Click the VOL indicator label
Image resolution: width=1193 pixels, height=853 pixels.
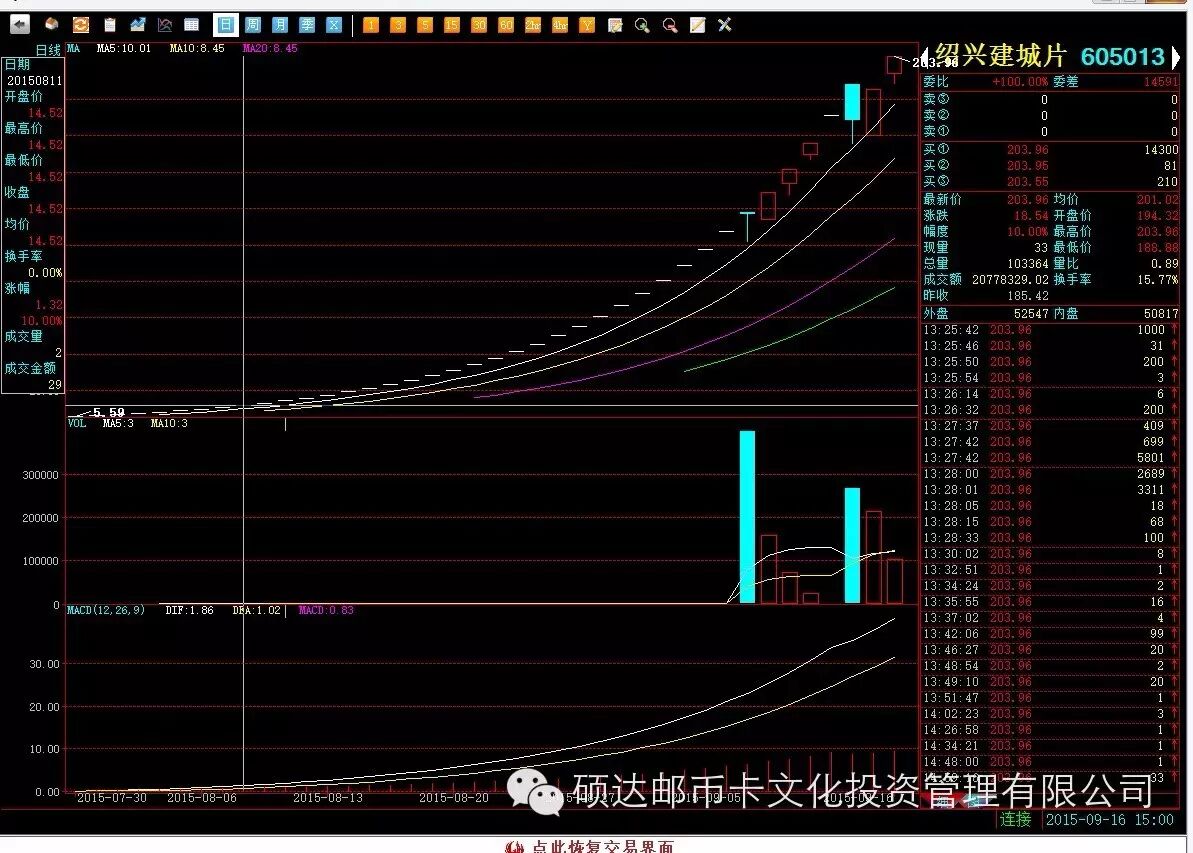77,423
